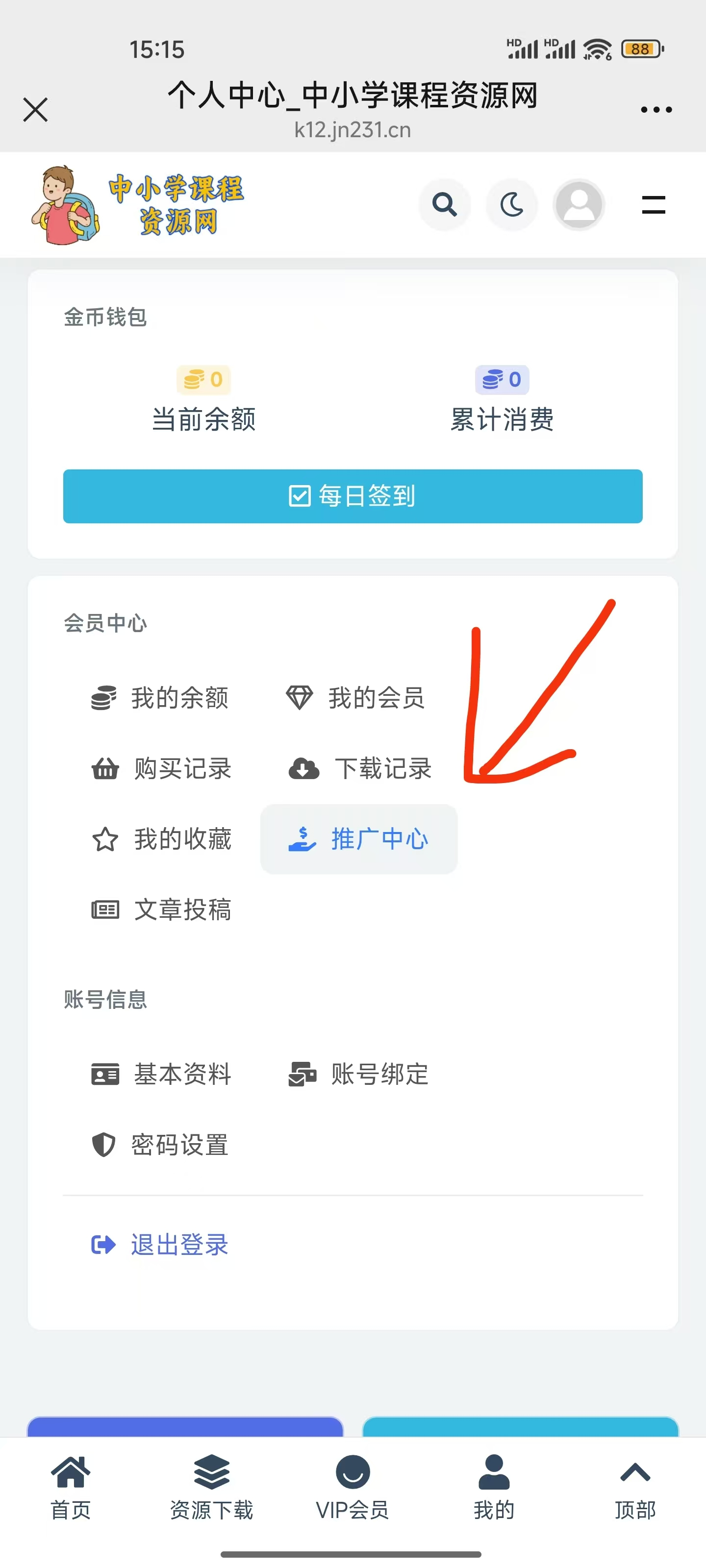Toggle dark mode moon icon
Image resolution: width=706 pixels, height=1568 pixels.
512,204
